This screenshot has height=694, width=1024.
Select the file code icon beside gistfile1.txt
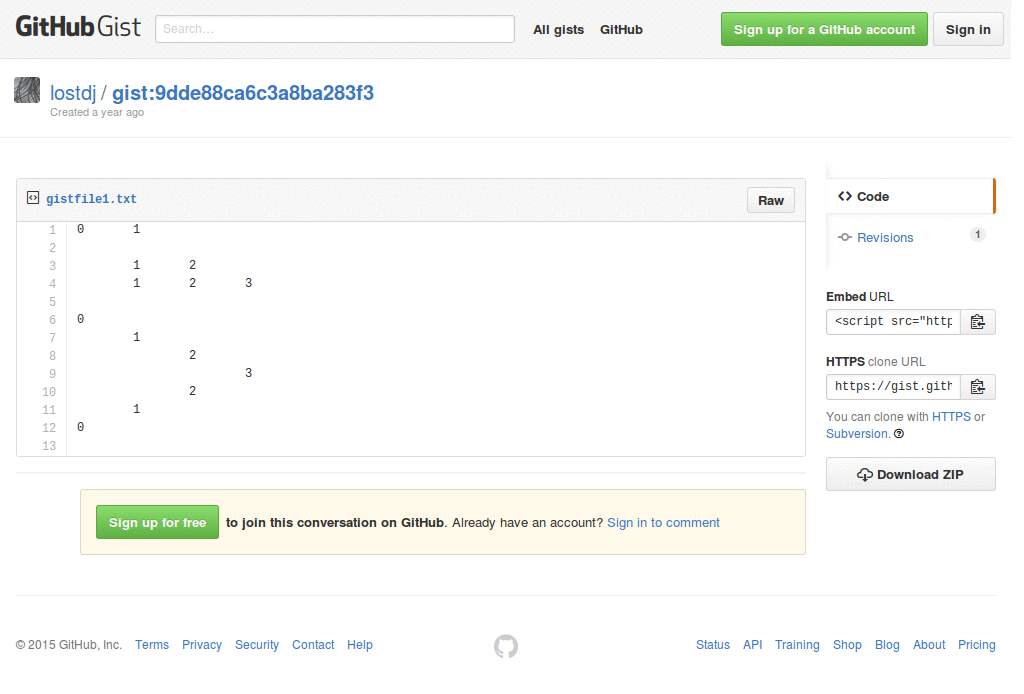tap(33, 198)
